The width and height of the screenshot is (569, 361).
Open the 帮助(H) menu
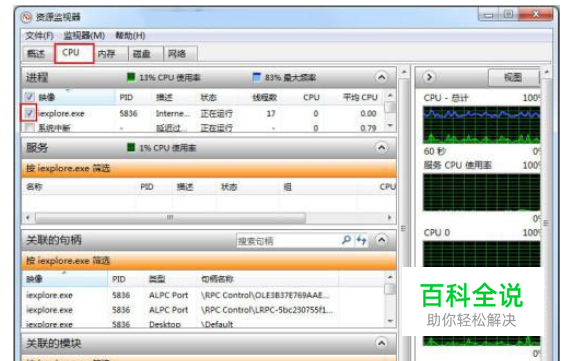(130, 36)
